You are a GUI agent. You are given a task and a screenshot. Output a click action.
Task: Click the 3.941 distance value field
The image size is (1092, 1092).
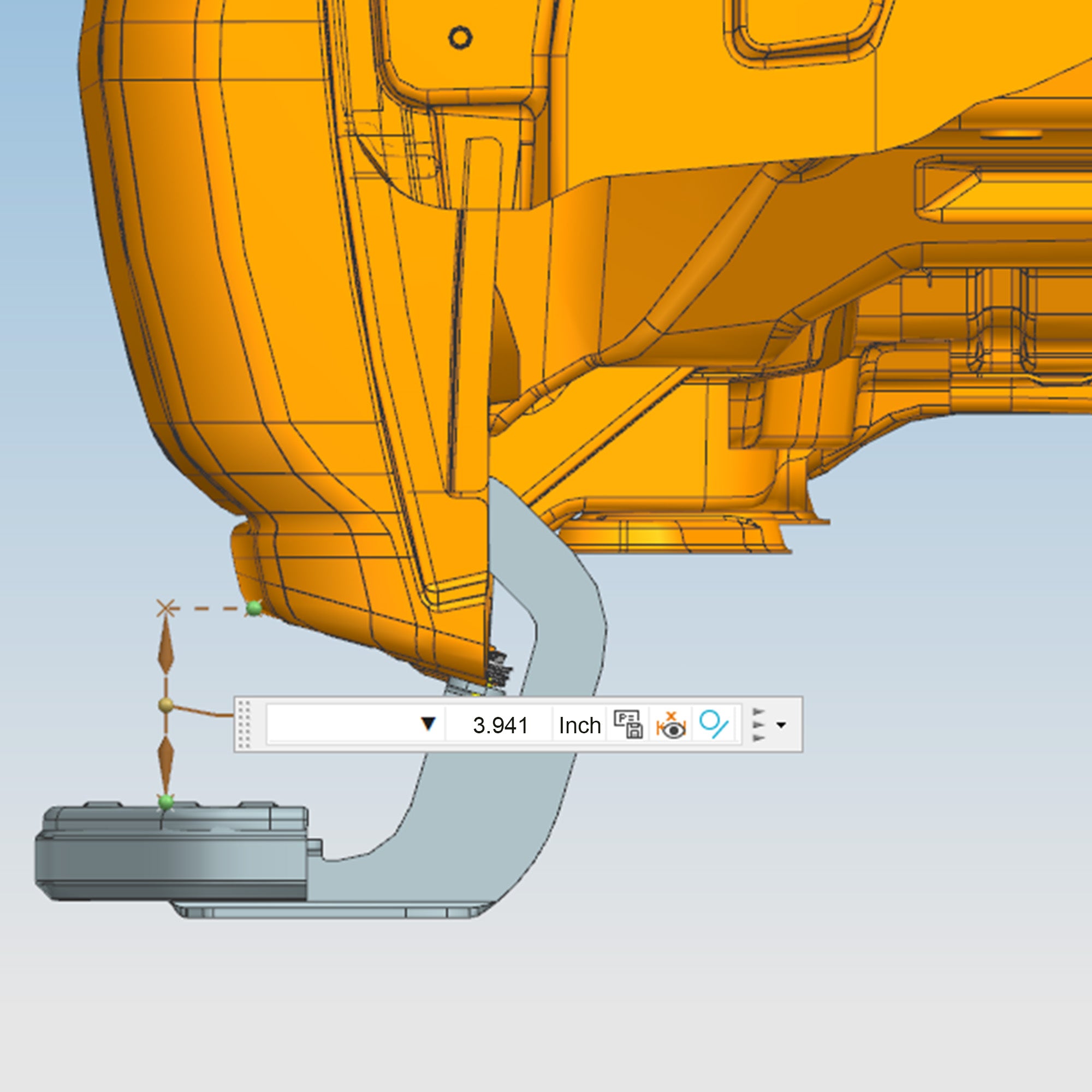pyautogui.click(x=500, y=725)
